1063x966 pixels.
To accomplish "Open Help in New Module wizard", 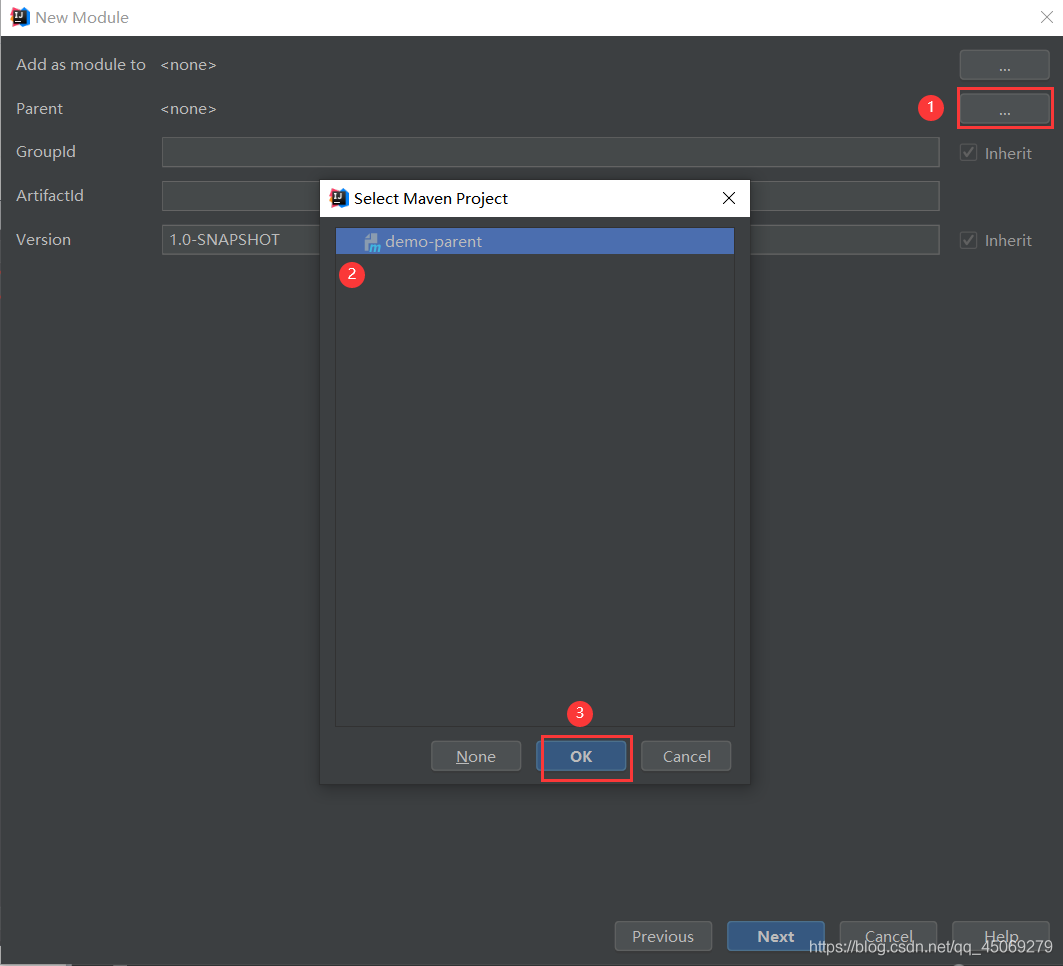I will [1001, 936].
